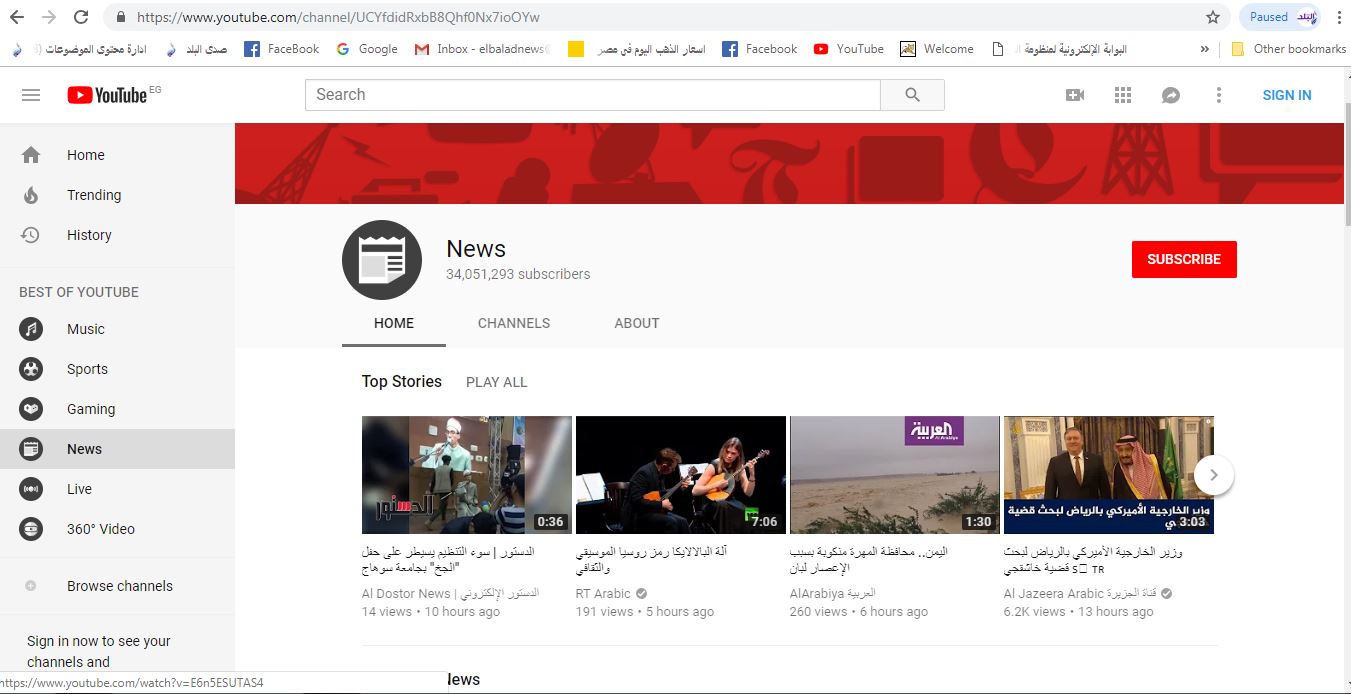
Task: Click the YouTube logo
Action: pyautogui.click(x=107, y=94)
